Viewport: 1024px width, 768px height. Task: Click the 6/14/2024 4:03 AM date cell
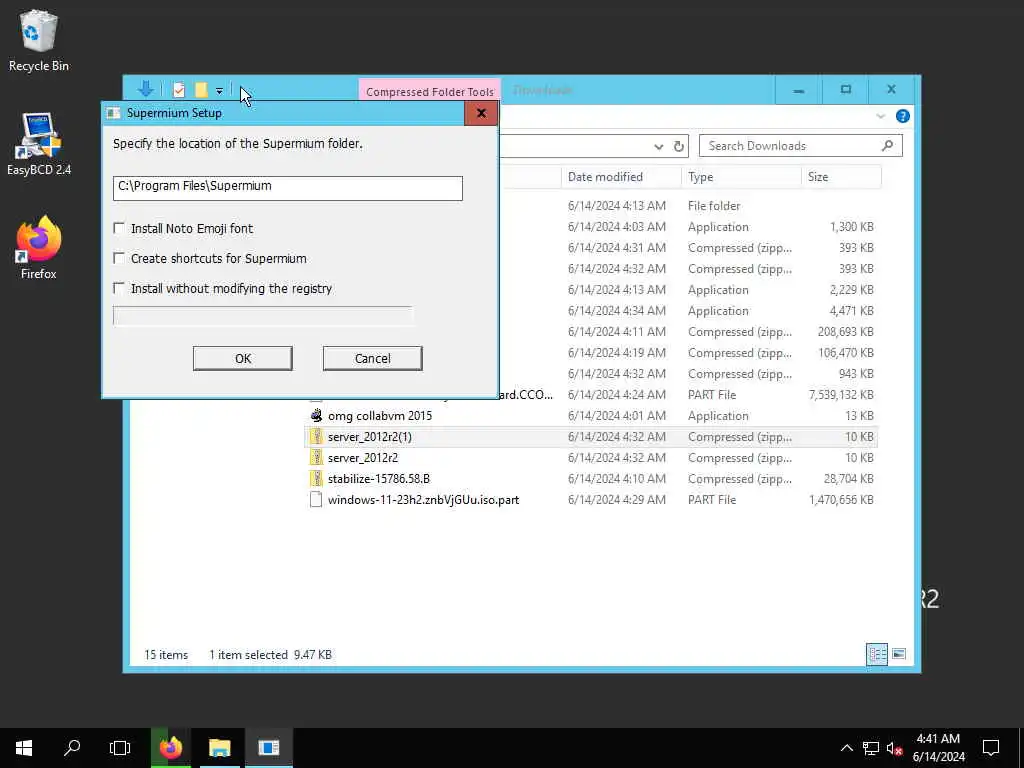(616, 227)
